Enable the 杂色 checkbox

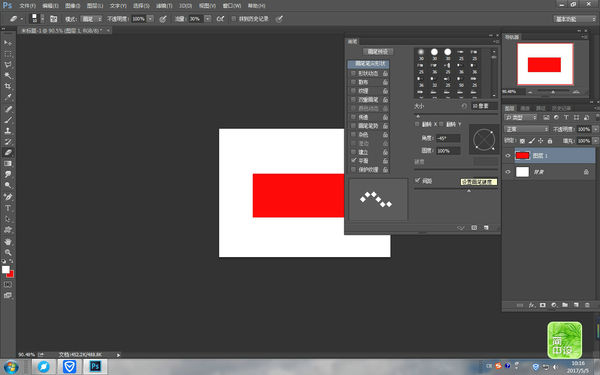pos(354,134)
